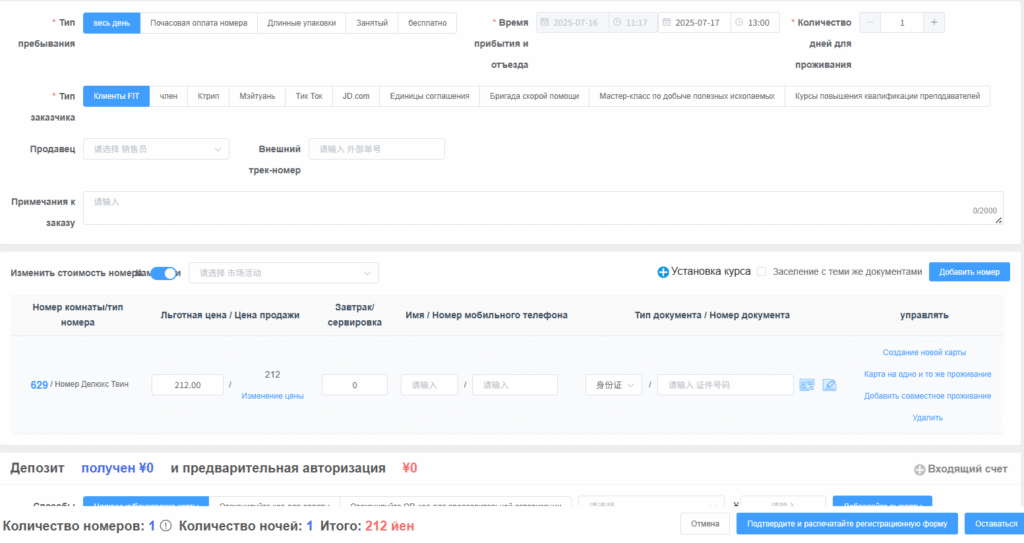Choose Курсы повышения квалификации преподавателей type
The image size is (1024, 543).
(x=888, y=96)
